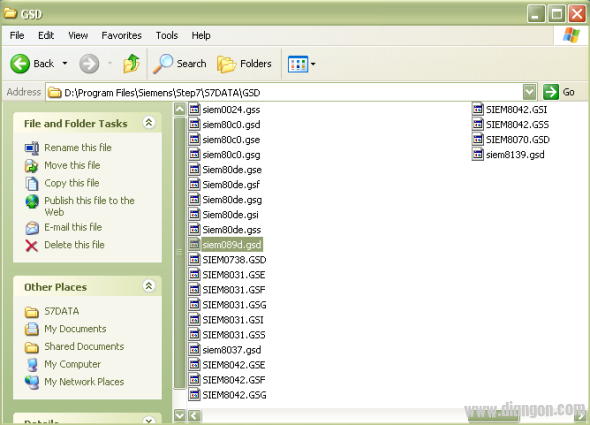The width and height of the screenshot is (590, 425).
Task: Click the green Go arrow button
Action: (x=551, y=92)
